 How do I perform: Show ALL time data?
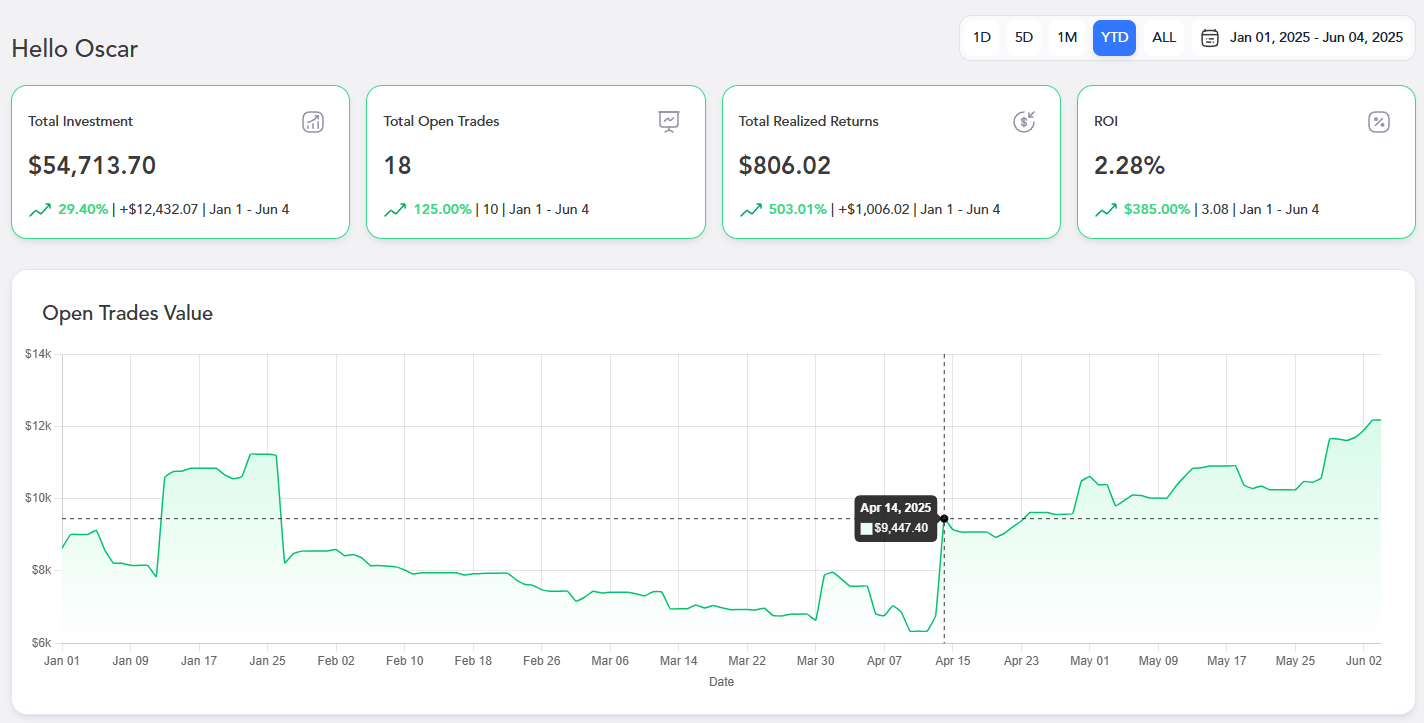click(1164, 38)
